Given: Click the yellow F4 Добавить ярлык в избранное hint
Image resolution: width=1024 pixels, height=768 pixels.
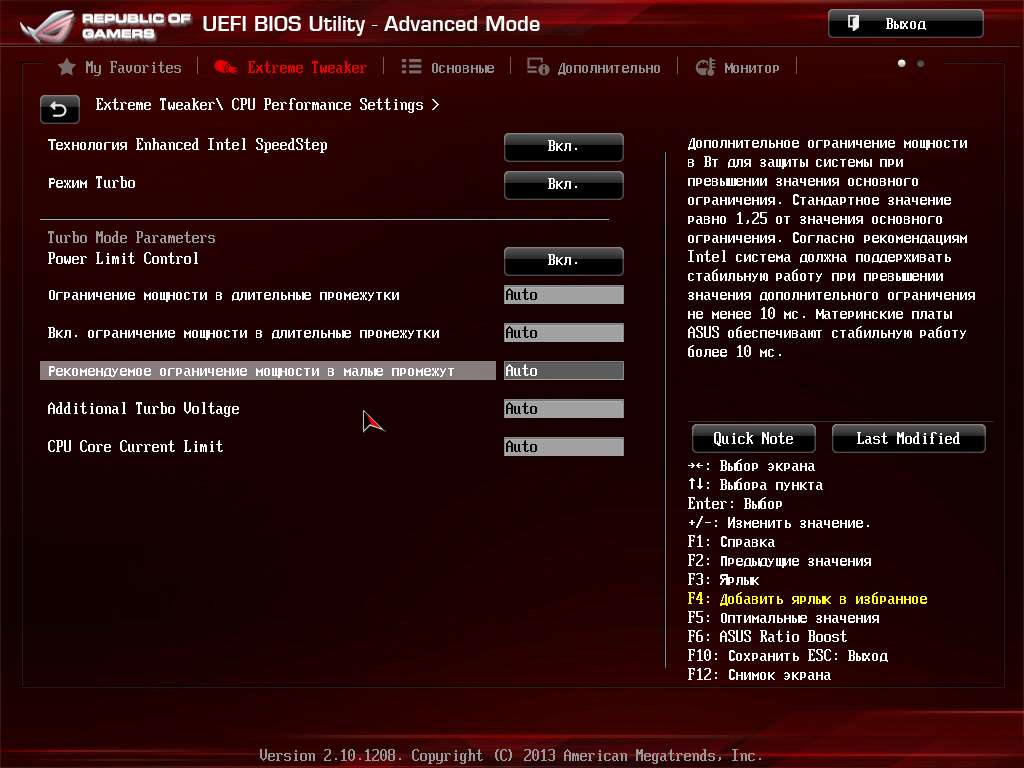Looking at the screenshot, I should point(807,599).
